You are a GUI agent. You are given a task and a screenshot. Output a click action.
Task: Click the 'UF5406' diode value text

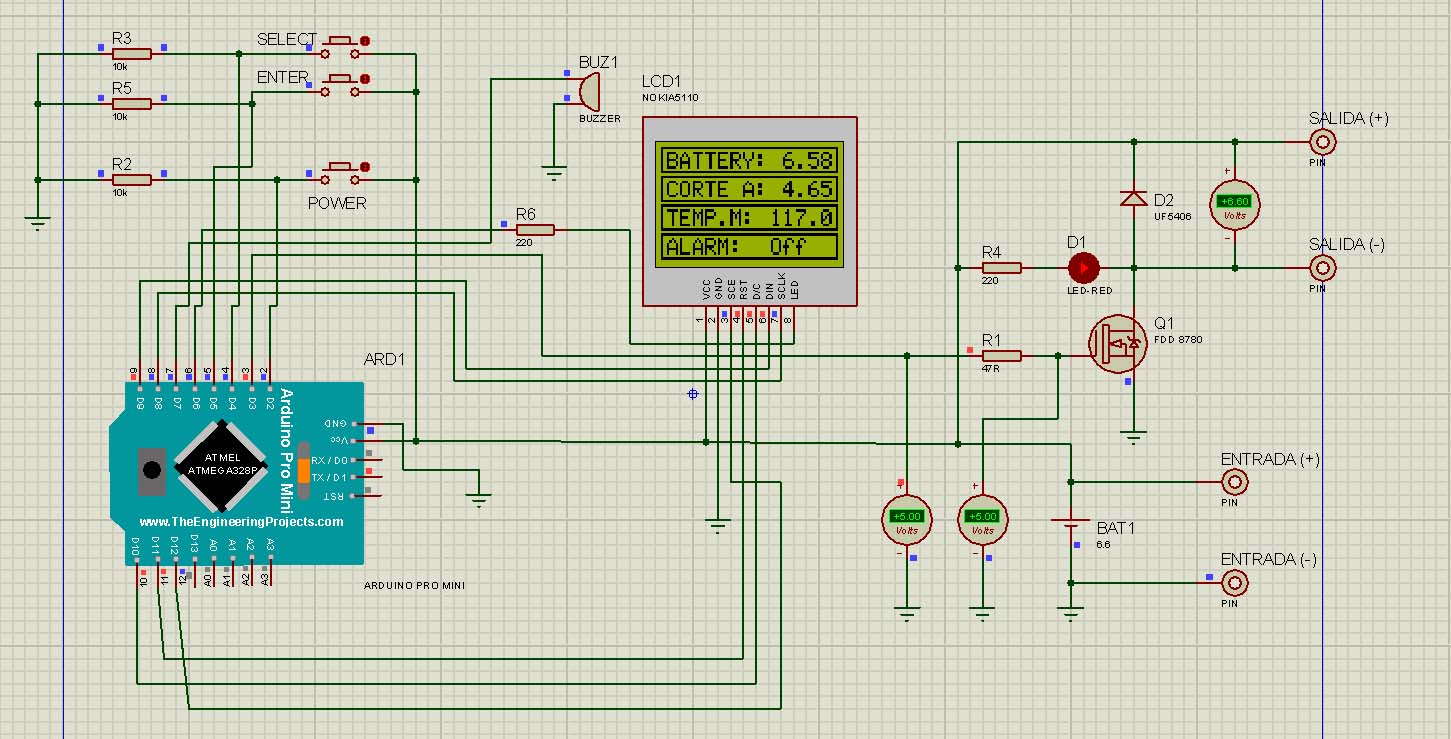(x=1173, y=215)
